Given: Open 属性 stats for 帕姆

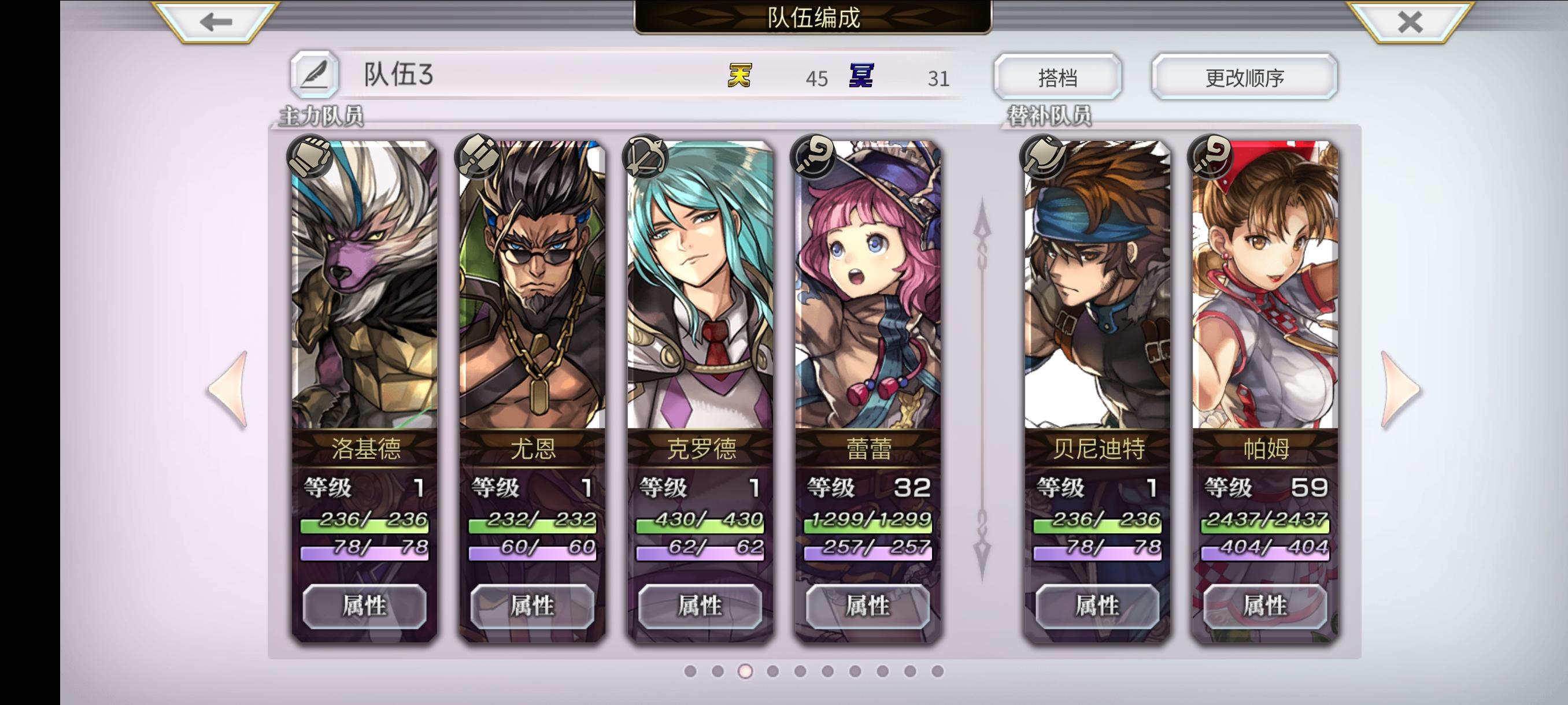Looking at the screenshot, I should [x=1266, y=606].
